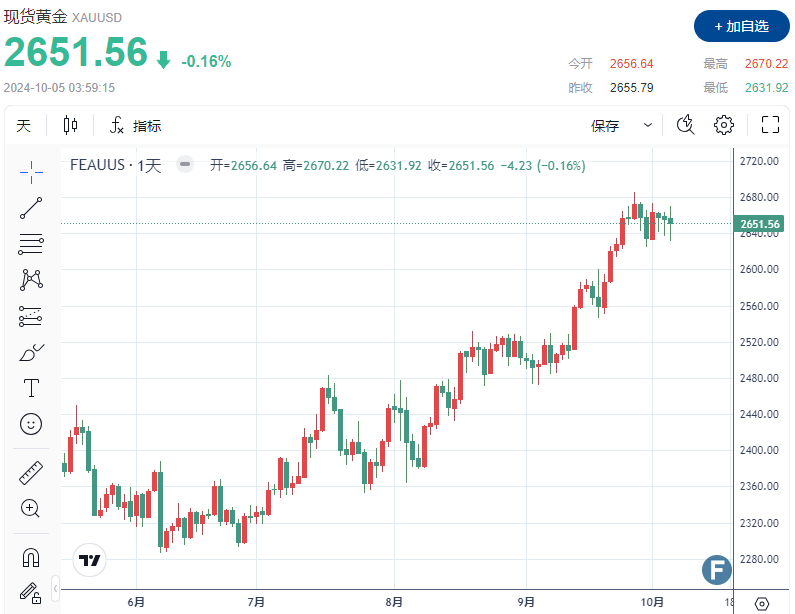Select the crosshair cursor tool
Viewport: 795px width, 614px height.
click(31, 172)
